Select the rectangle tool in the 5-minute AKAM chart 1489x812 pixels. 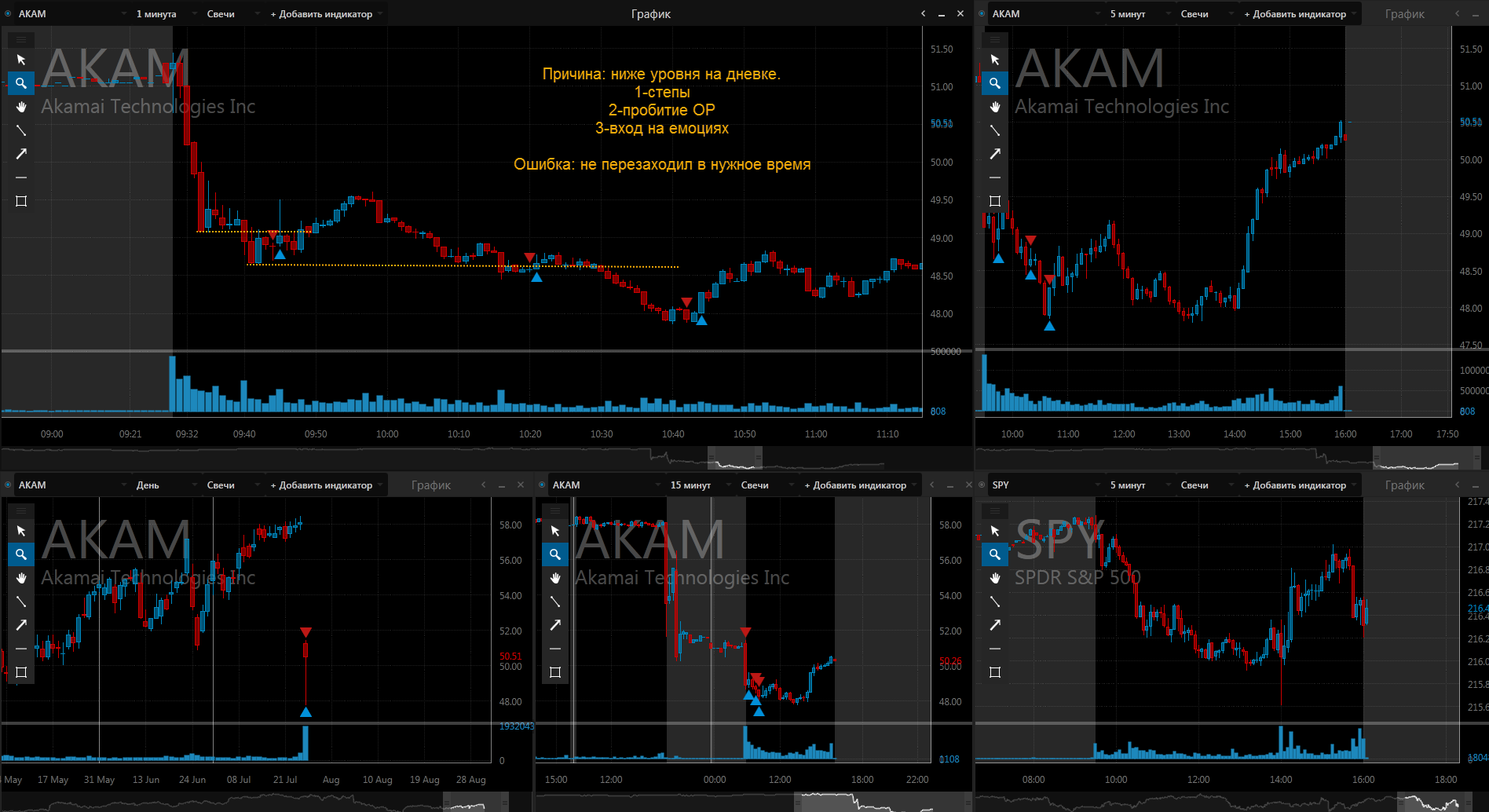tap(995, 201)
